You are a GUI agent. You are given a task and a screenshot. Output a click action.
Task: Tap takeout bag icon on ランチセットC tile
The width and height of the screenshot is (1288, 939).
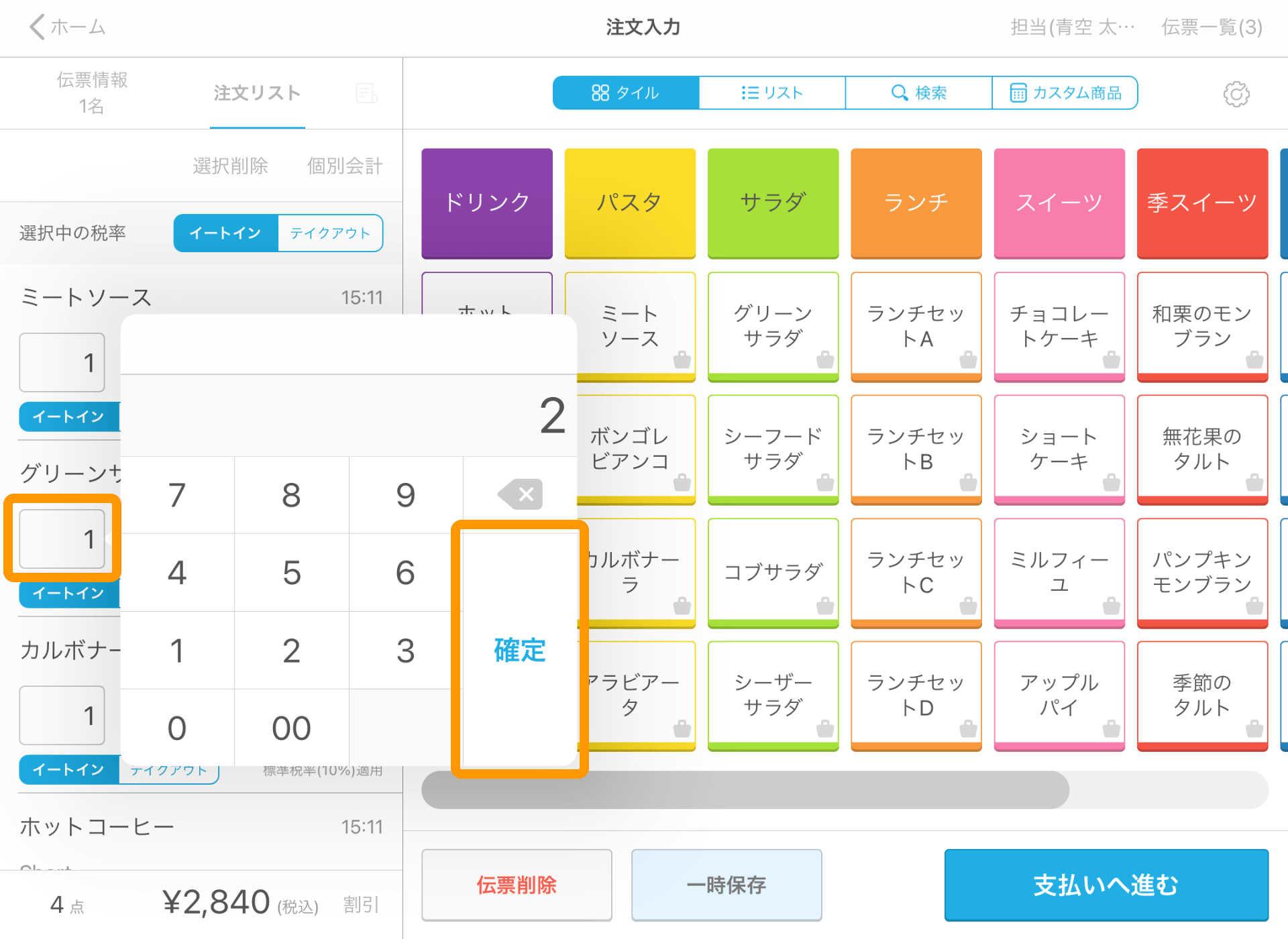[x=968, y=606]
